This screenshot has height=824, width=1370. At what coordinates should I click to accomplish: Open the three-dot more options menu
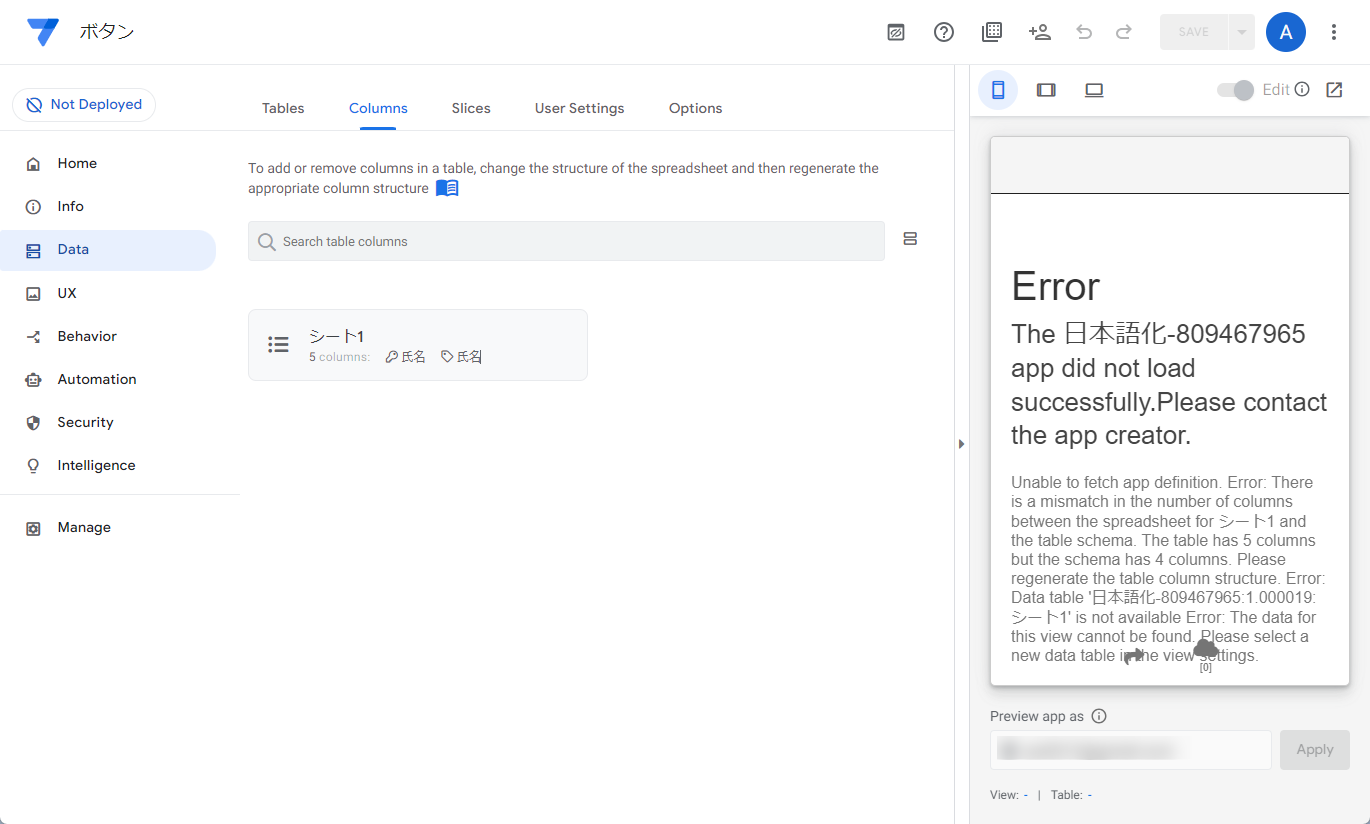[x=1334, y=32]
